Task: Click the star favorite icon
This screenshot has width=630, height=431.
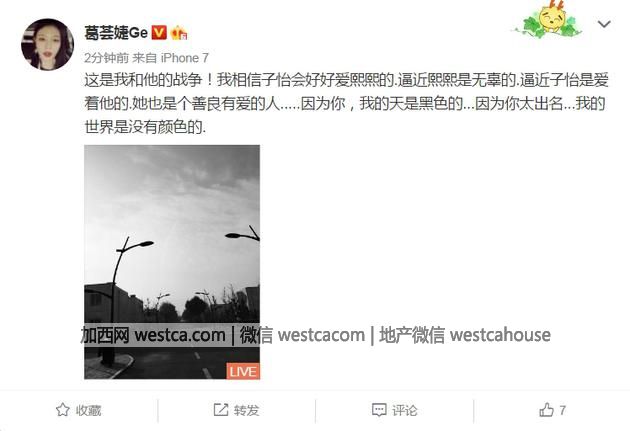Action: tap(63, 410)
